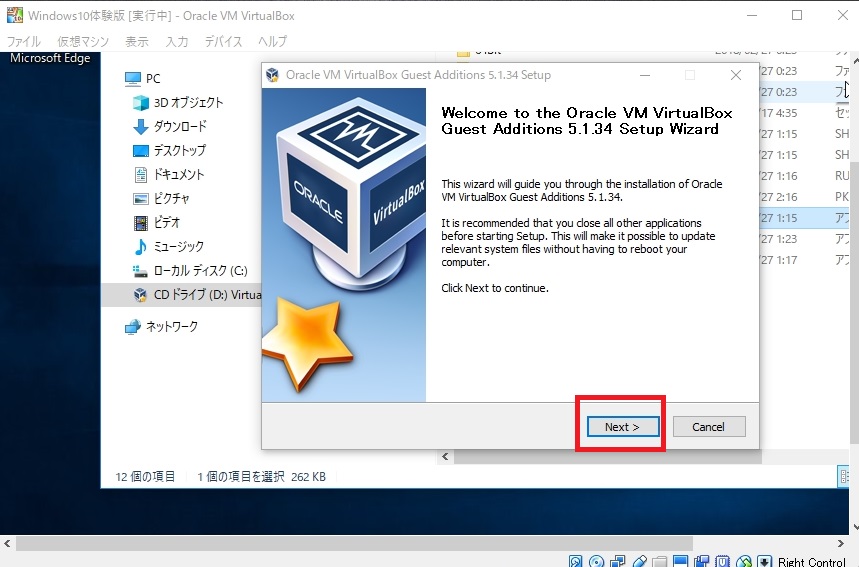
Task: Open the ヘルプ menu
Action: point(273,41)
